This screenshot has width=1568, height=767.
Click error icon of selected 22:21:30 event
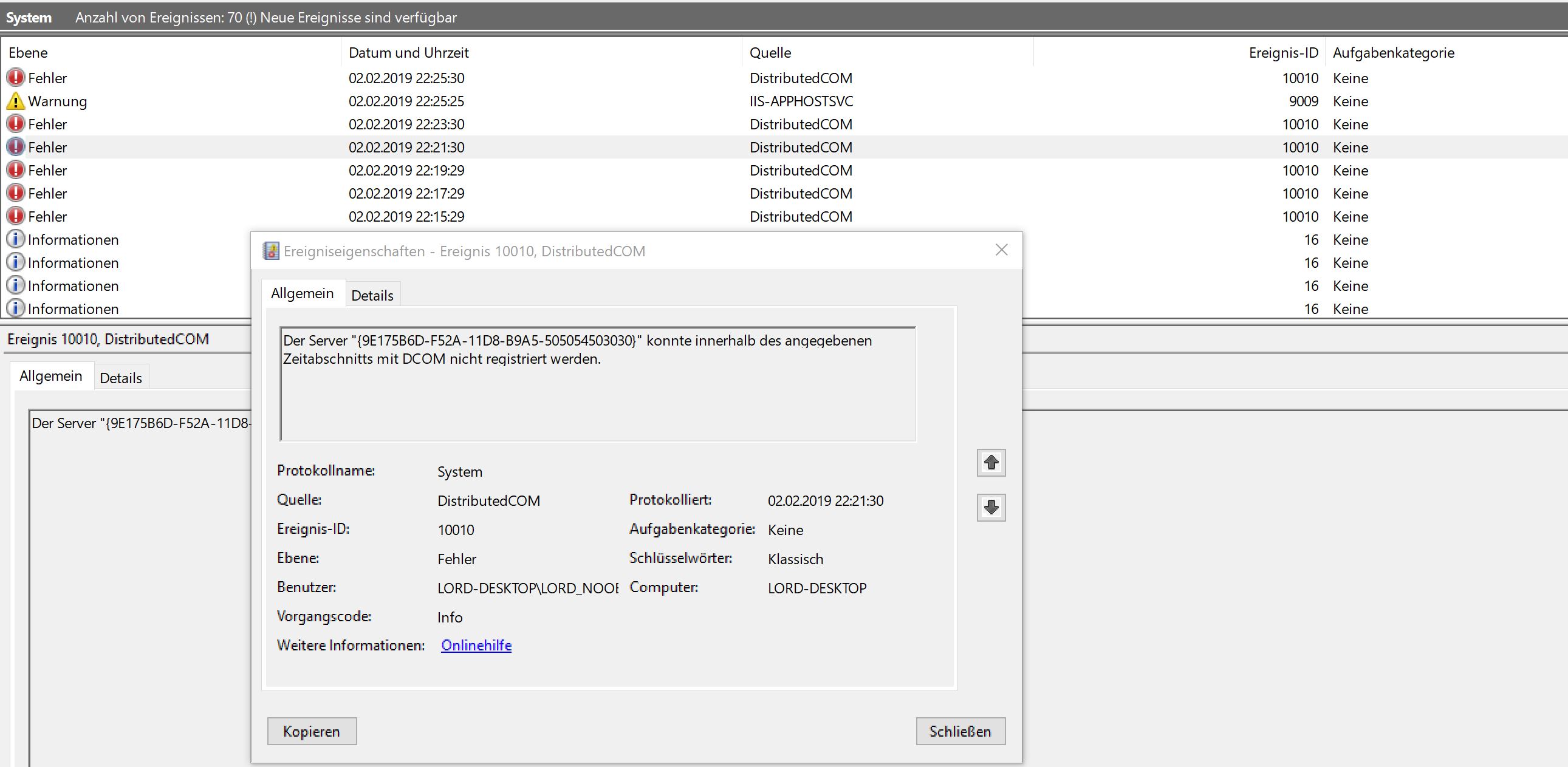[16, 147]
